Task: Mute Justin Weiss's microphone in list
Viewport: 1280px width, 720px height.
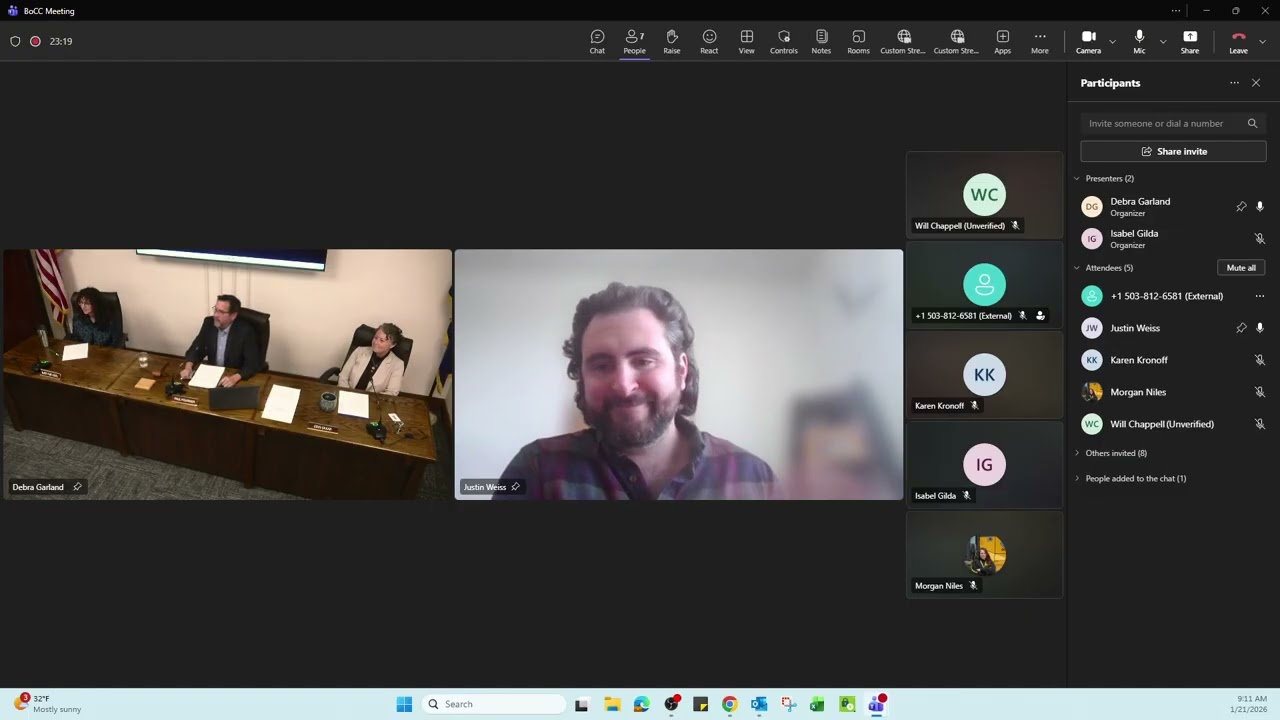Action: coord(1260,328)
